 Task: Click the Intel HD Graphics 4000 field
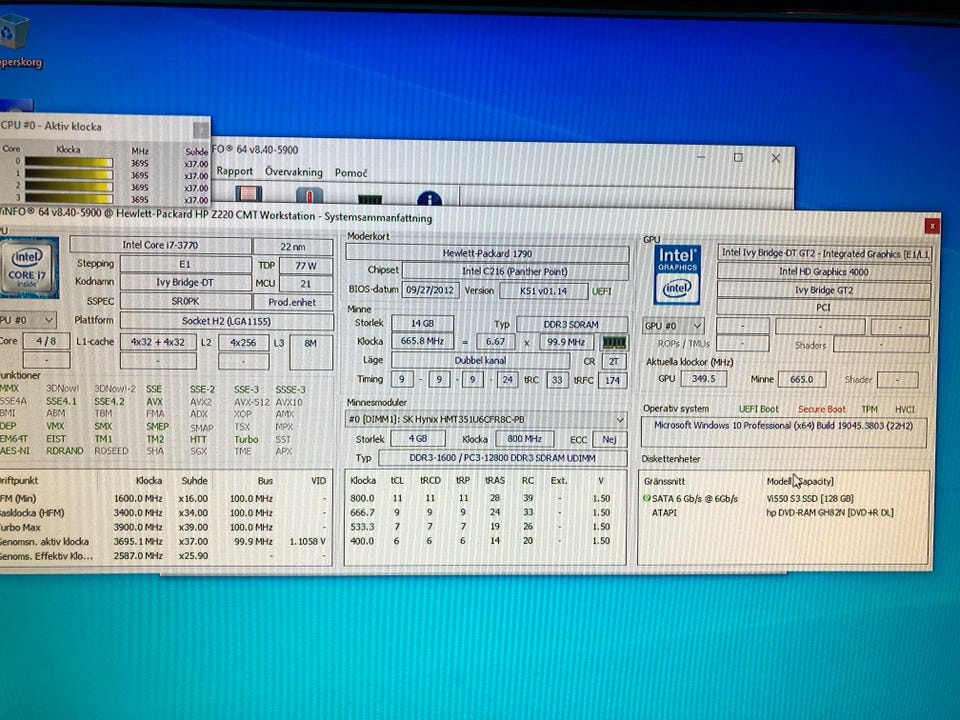(x=824, y=272)
